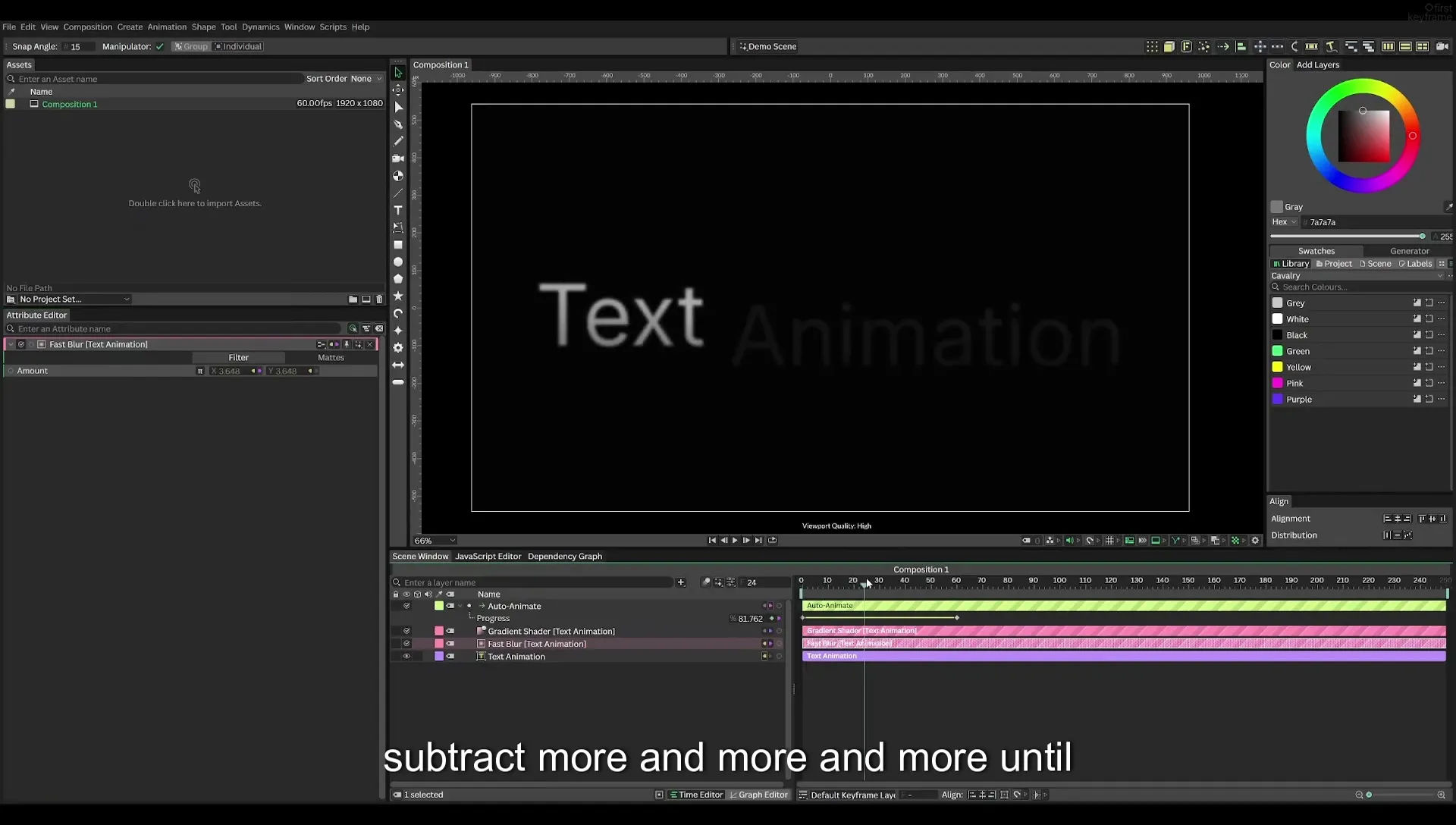1456x825 pixels.
Task: Switch to the Generator tab
Action: (x=1409, y=251)
